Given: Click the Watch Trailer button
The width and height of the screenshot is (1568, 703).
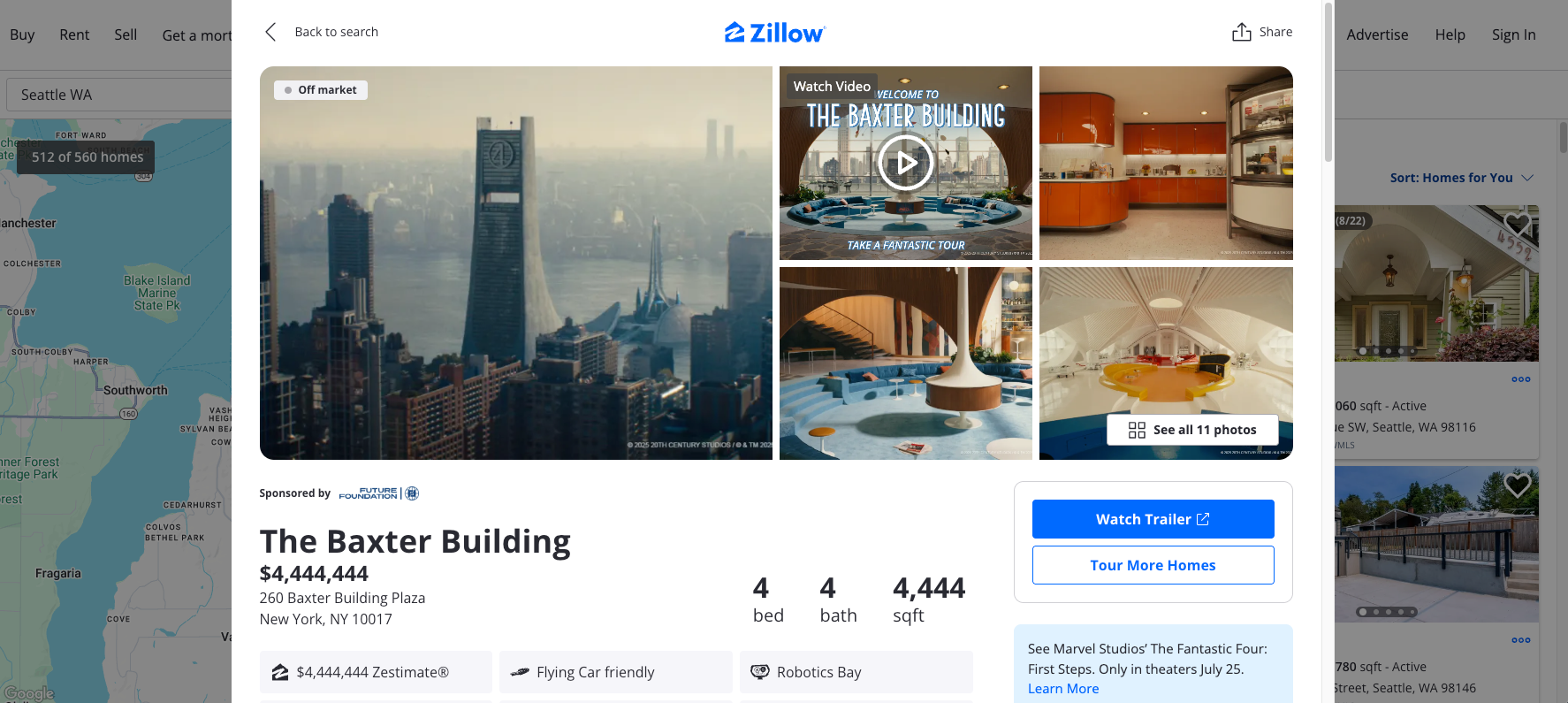Looking at the screenshot, I should click(x=1153, y=519).
